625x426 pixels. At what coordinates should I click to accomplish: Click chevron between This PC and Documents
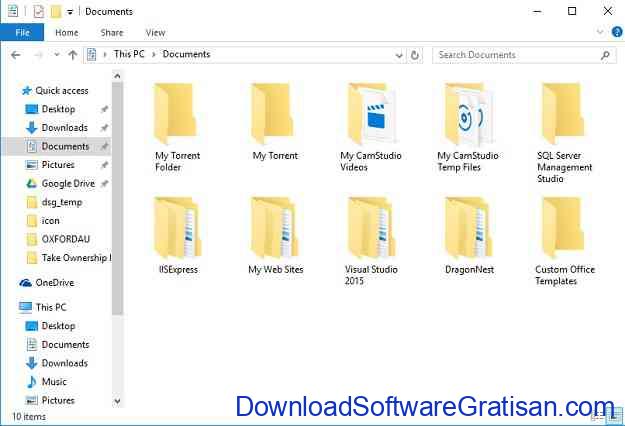tap(154, 55)
